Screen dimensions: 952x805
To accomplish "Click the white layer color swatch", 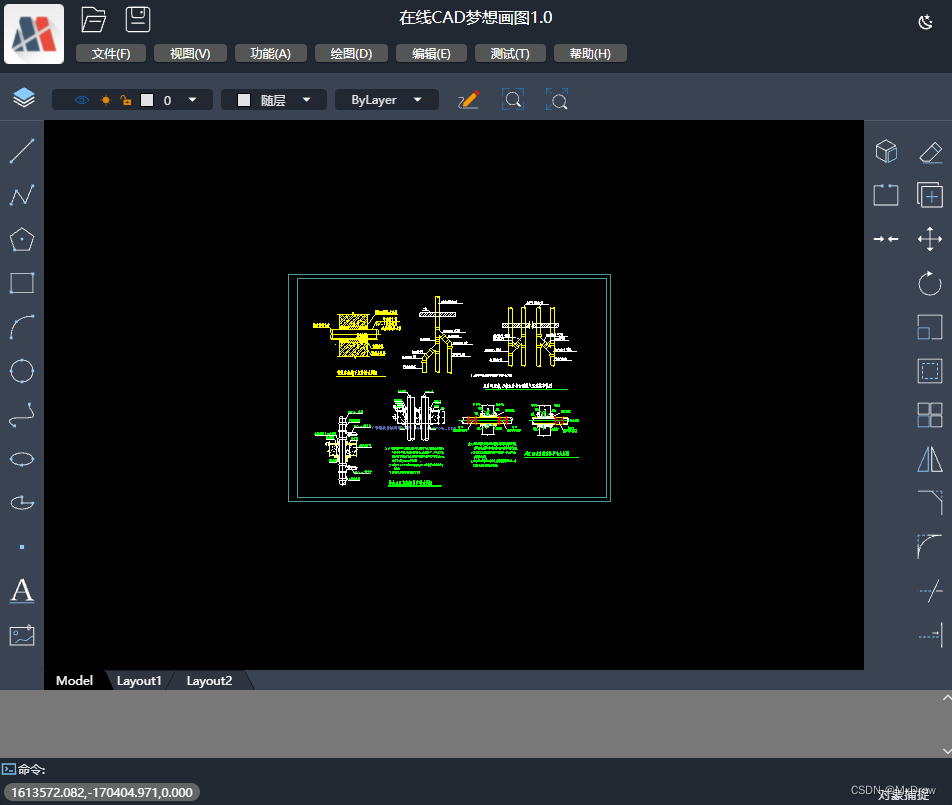I will click(148, 99).
